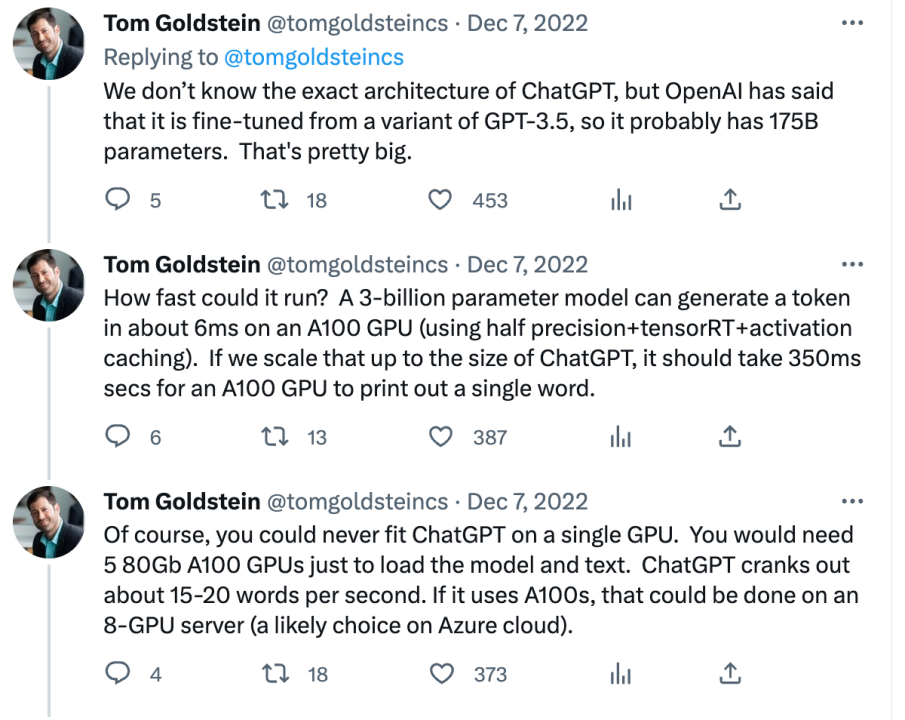Reply to the 8-GPU server tweet

coord(118,674)
